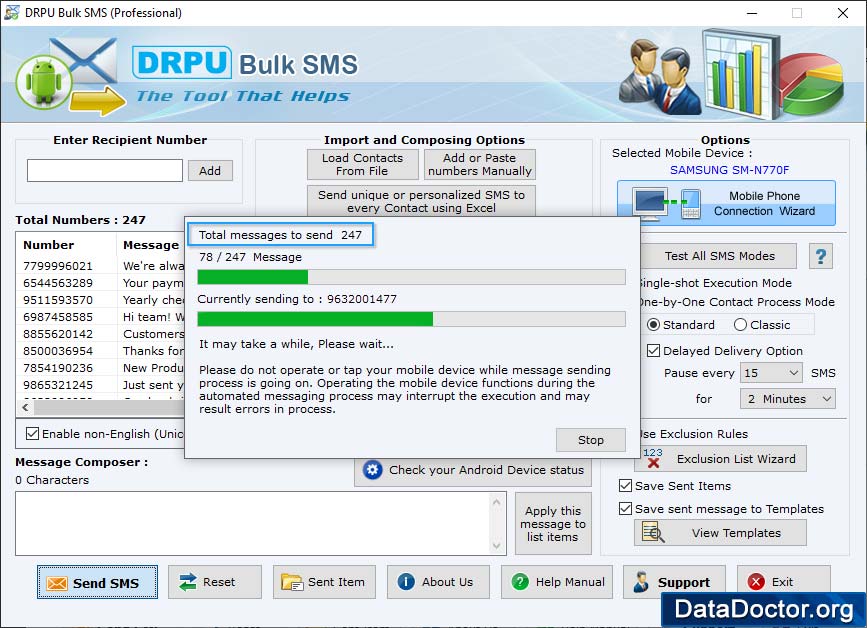Toggle Save sent message to Templates

625,509
